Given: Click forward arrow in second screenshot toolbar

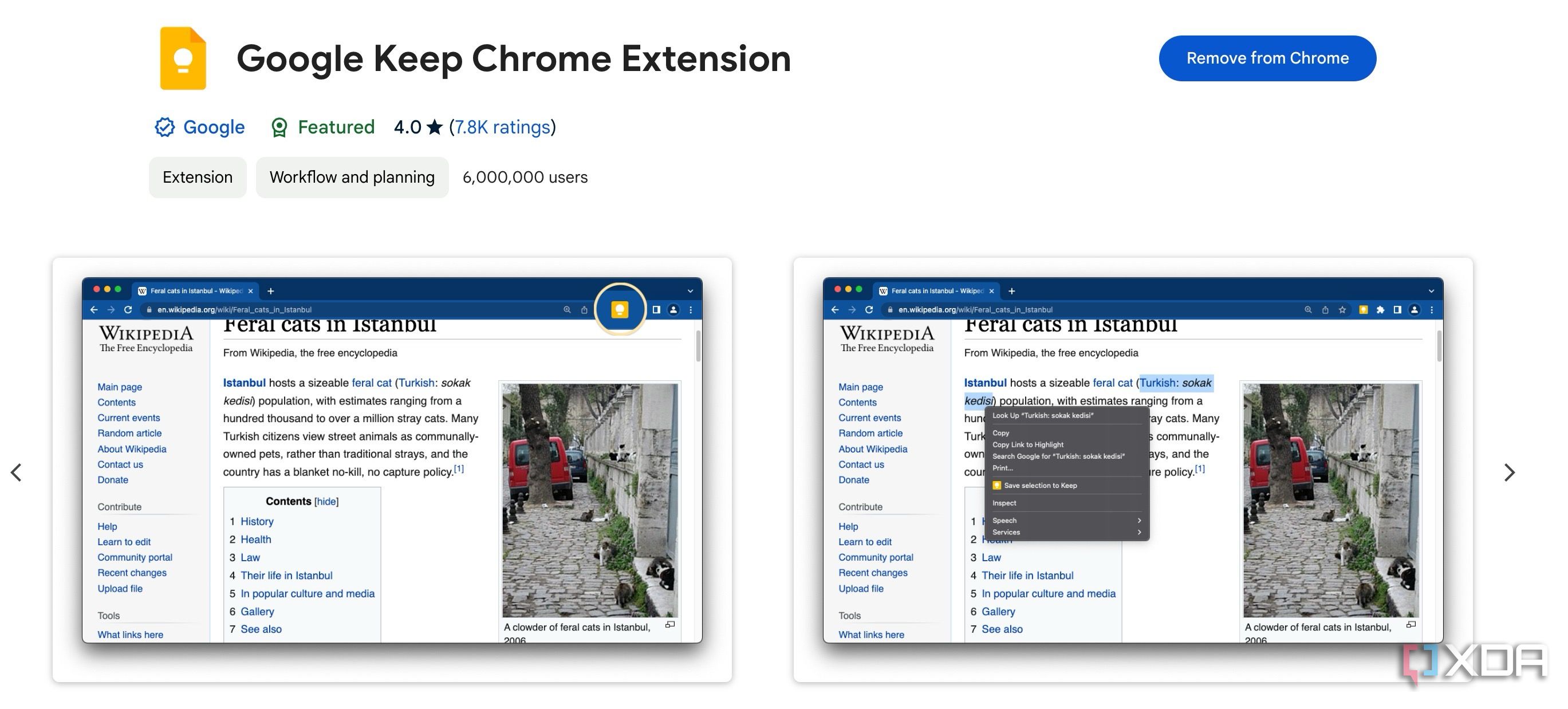Looking at the screenshot, I should click(852, 310).
